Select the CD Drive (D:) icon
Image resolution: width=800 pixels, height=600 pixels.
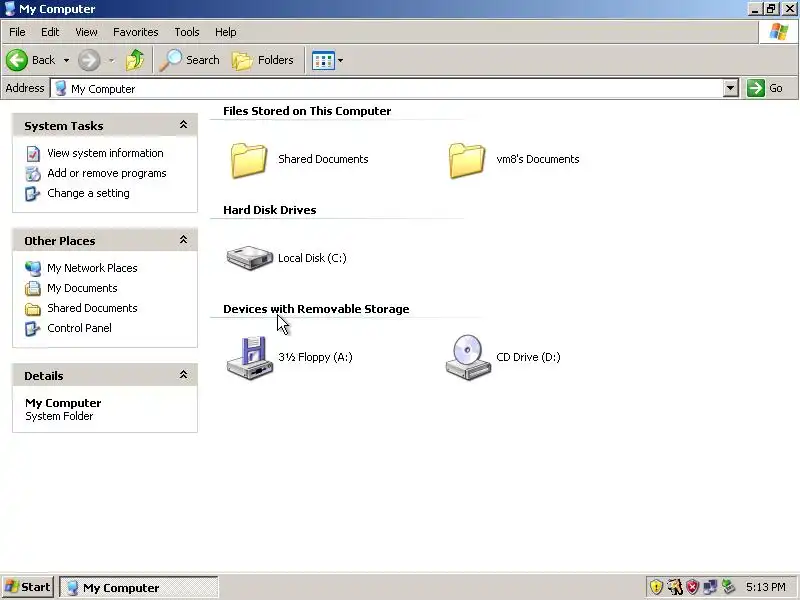coord(468,357)
